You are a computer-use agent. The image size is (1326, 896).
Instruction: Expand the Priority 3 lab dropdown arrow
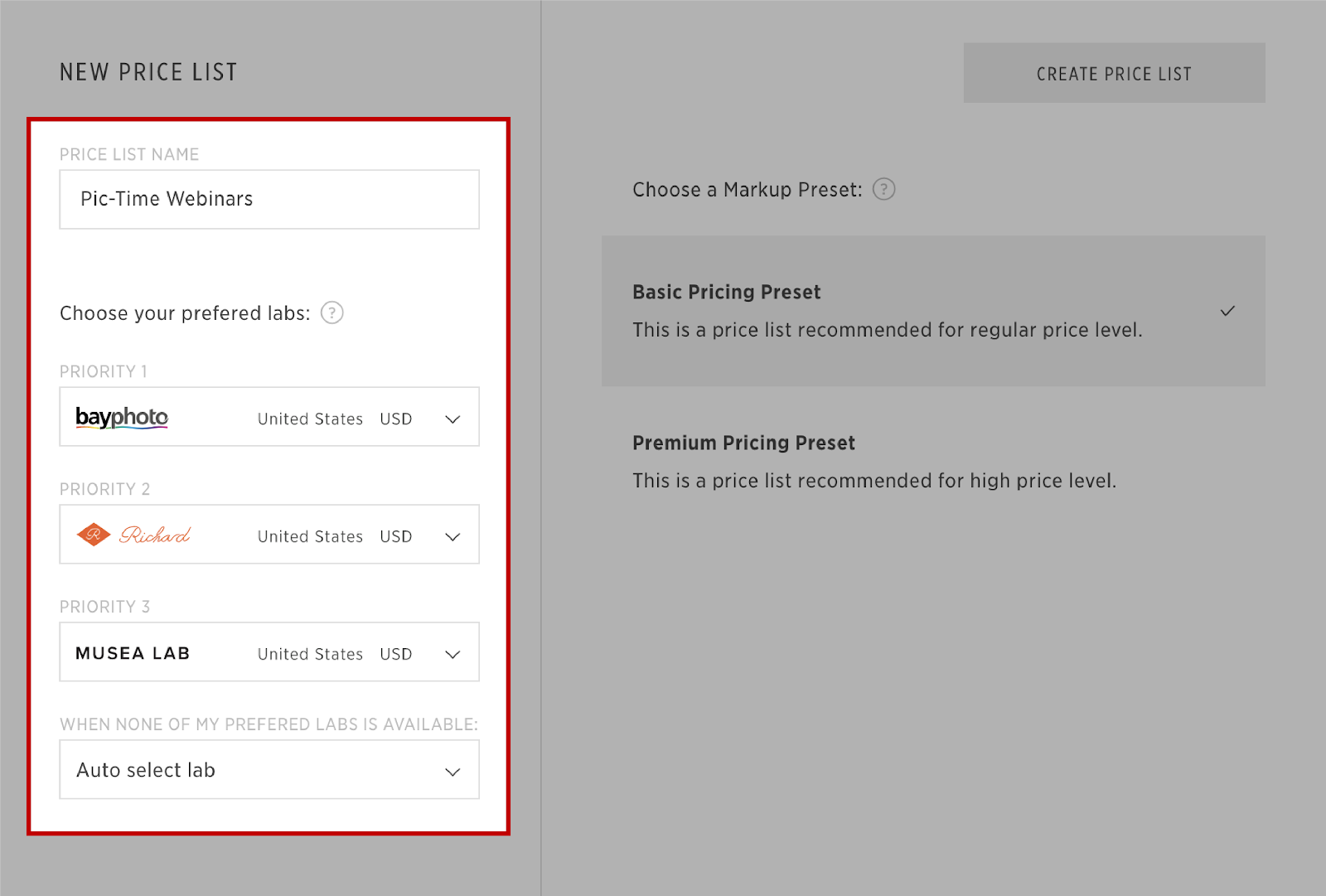pyautogui.click(x=452, y=655)
